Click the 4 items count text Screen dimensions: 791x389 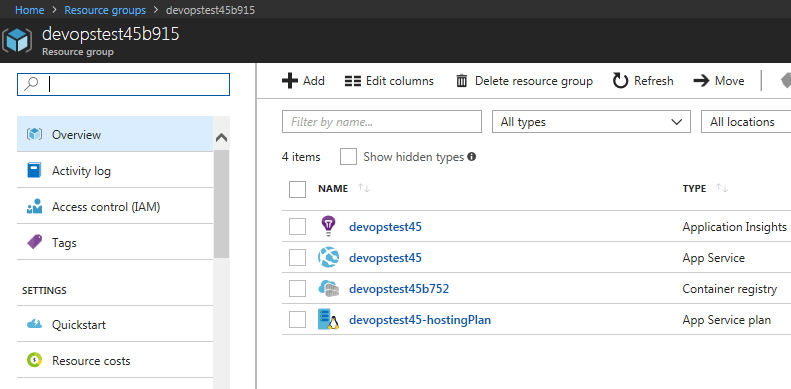tap(301, 157)
